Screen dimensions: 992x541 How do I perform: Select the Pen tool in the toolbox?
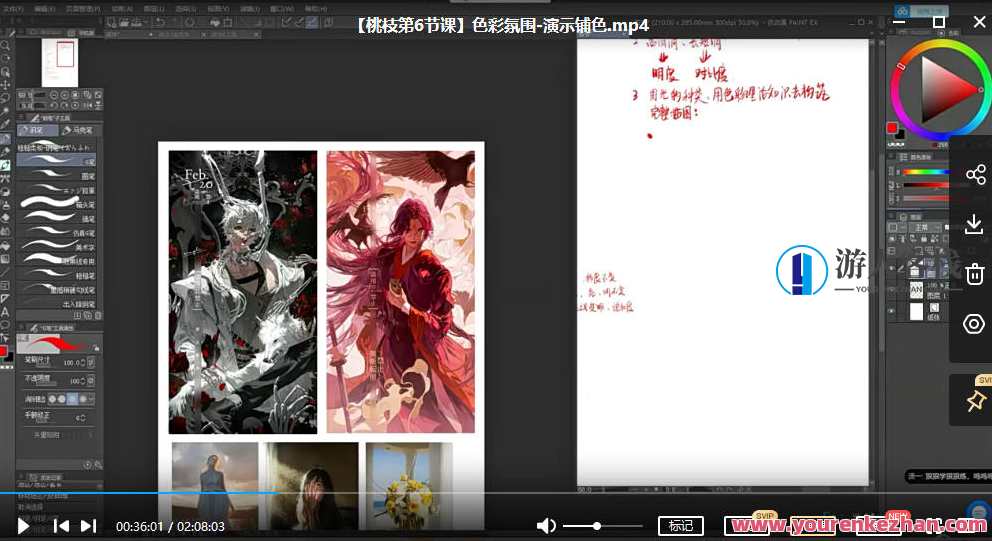pyautogui.click(x=5, y=139)
